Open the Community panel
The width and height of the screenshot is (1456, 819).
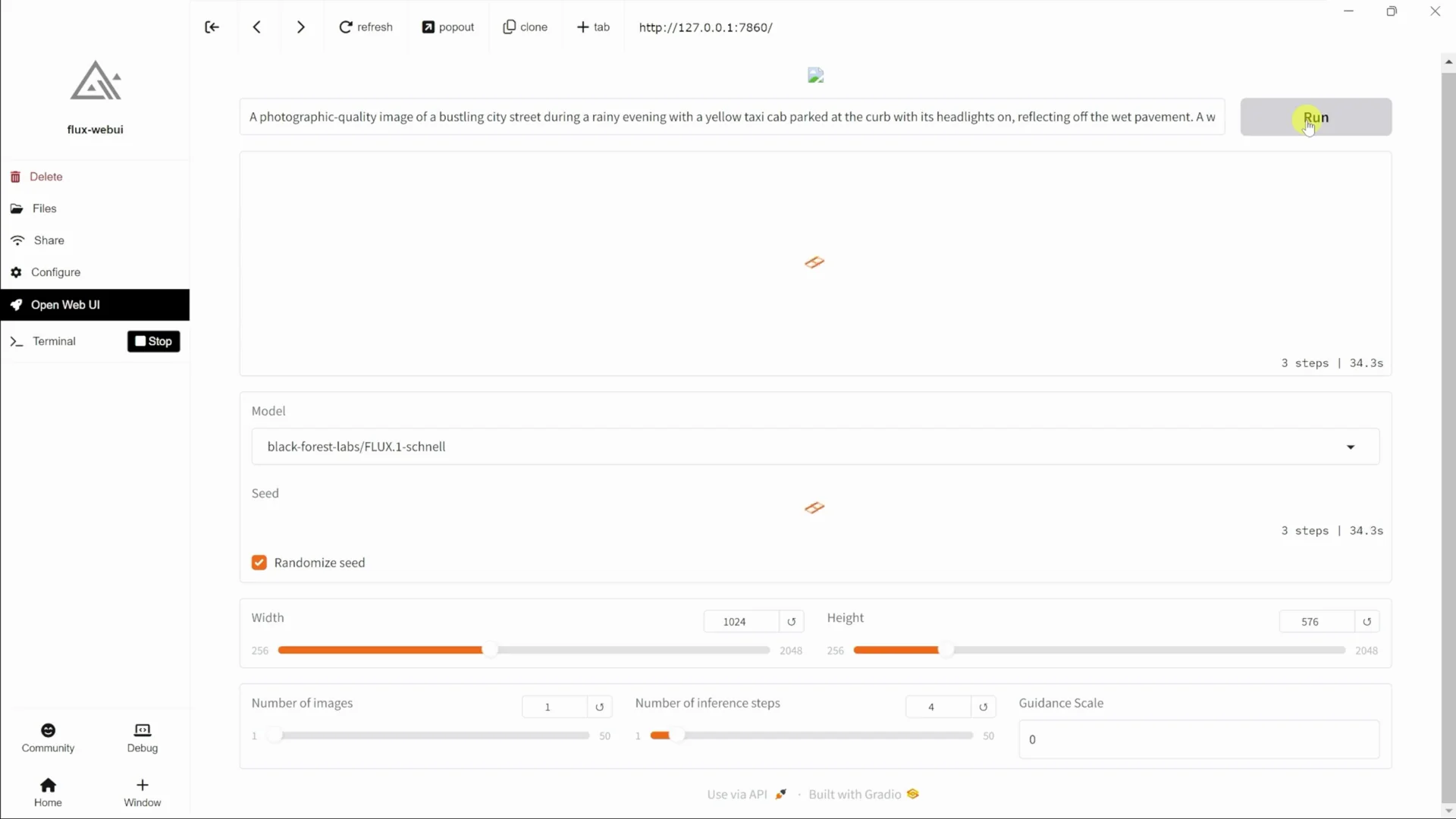coord(48,738)
